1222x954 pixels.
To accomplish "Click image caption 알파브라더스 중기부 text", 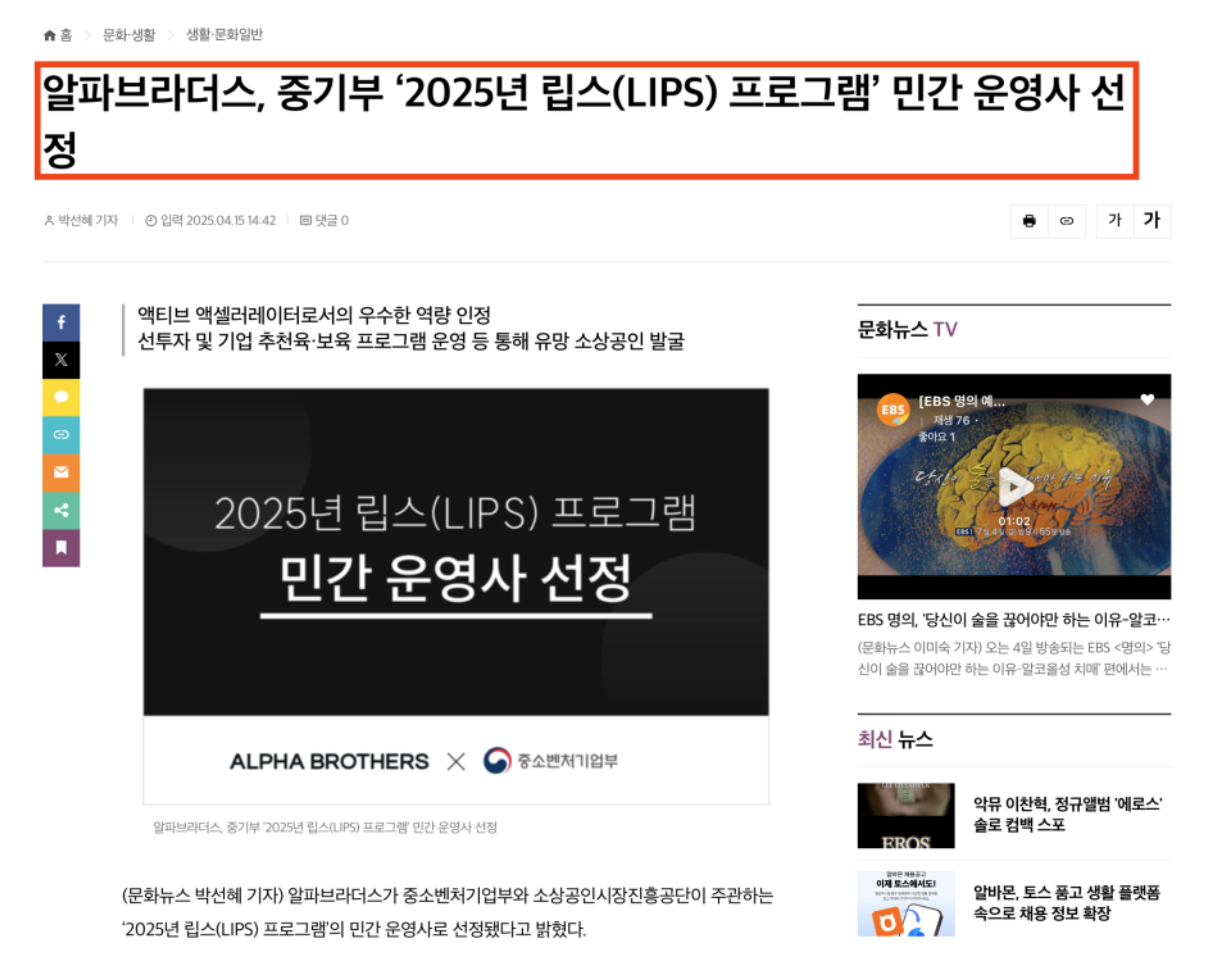I will (x=325, y=827).
